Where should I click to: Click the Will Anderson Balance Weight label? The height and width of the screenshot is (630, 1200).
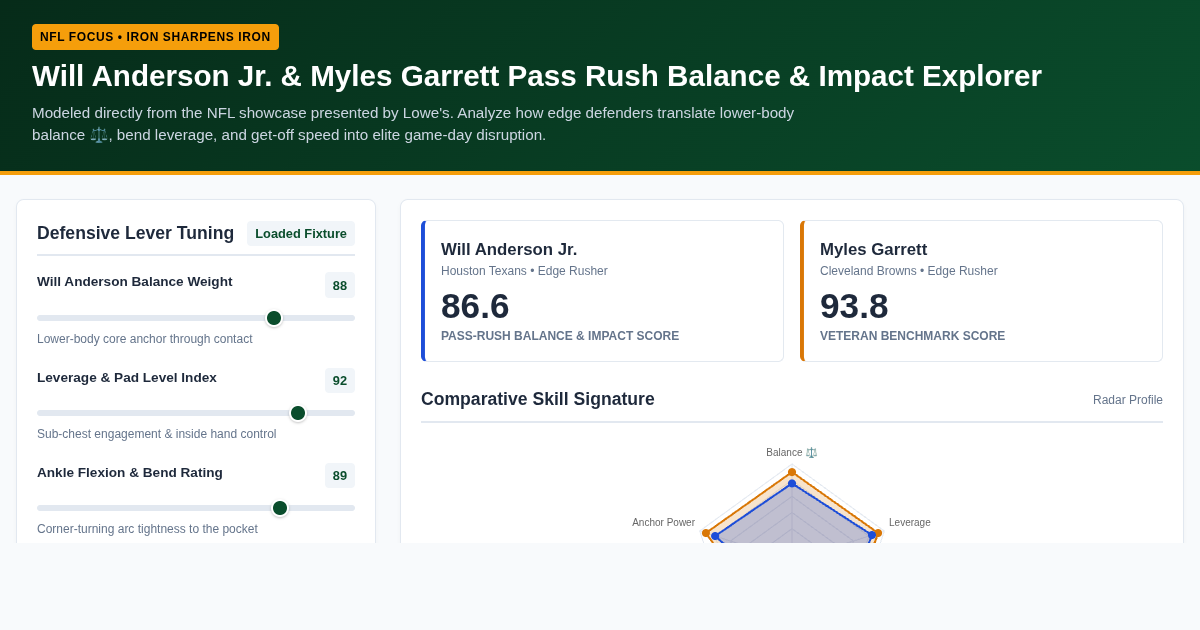pos(135,282)
